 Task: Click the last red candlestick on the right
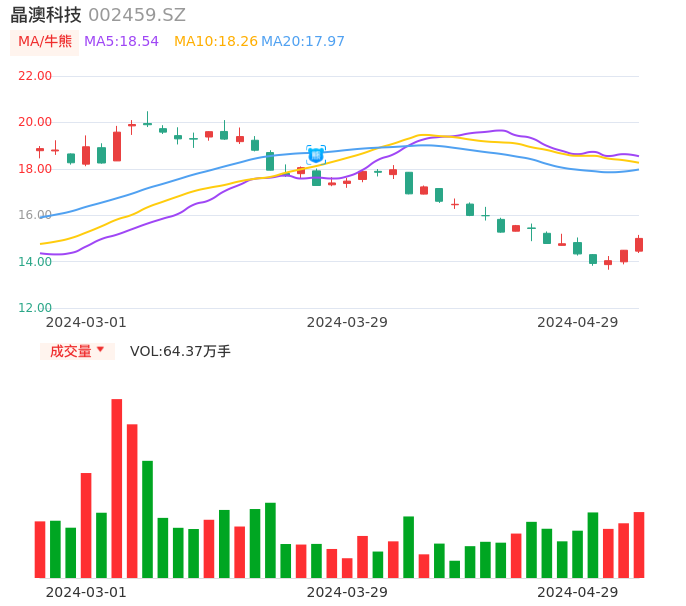(639, 245)
